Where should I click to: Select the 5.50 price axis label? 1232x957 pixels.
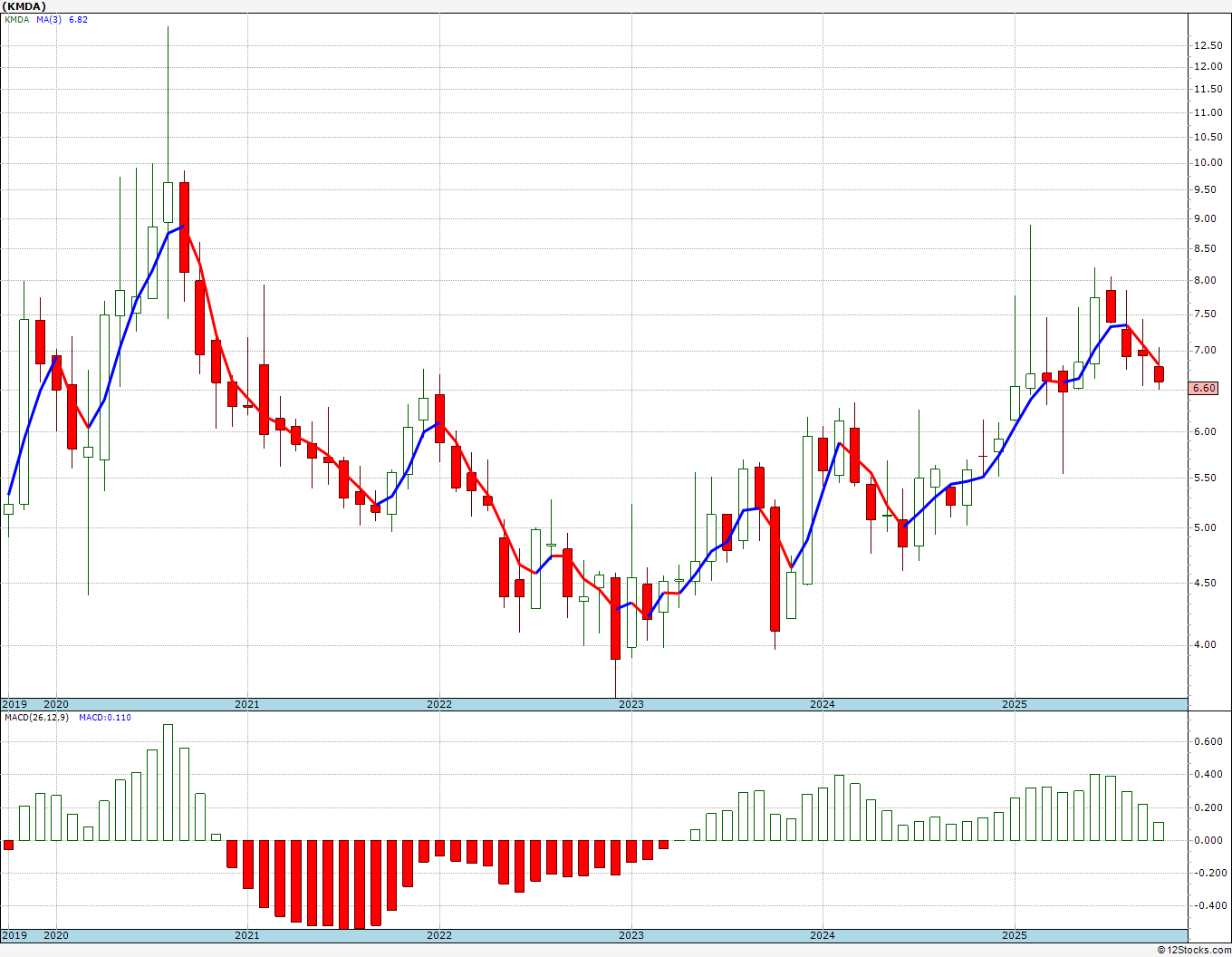pos(1206,478)
